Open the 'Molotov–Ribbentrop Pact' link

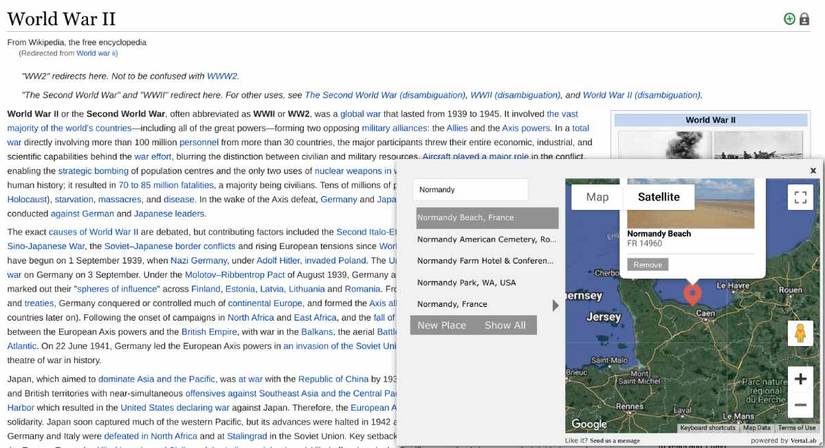pyautogui.click(x=235, y=275)
